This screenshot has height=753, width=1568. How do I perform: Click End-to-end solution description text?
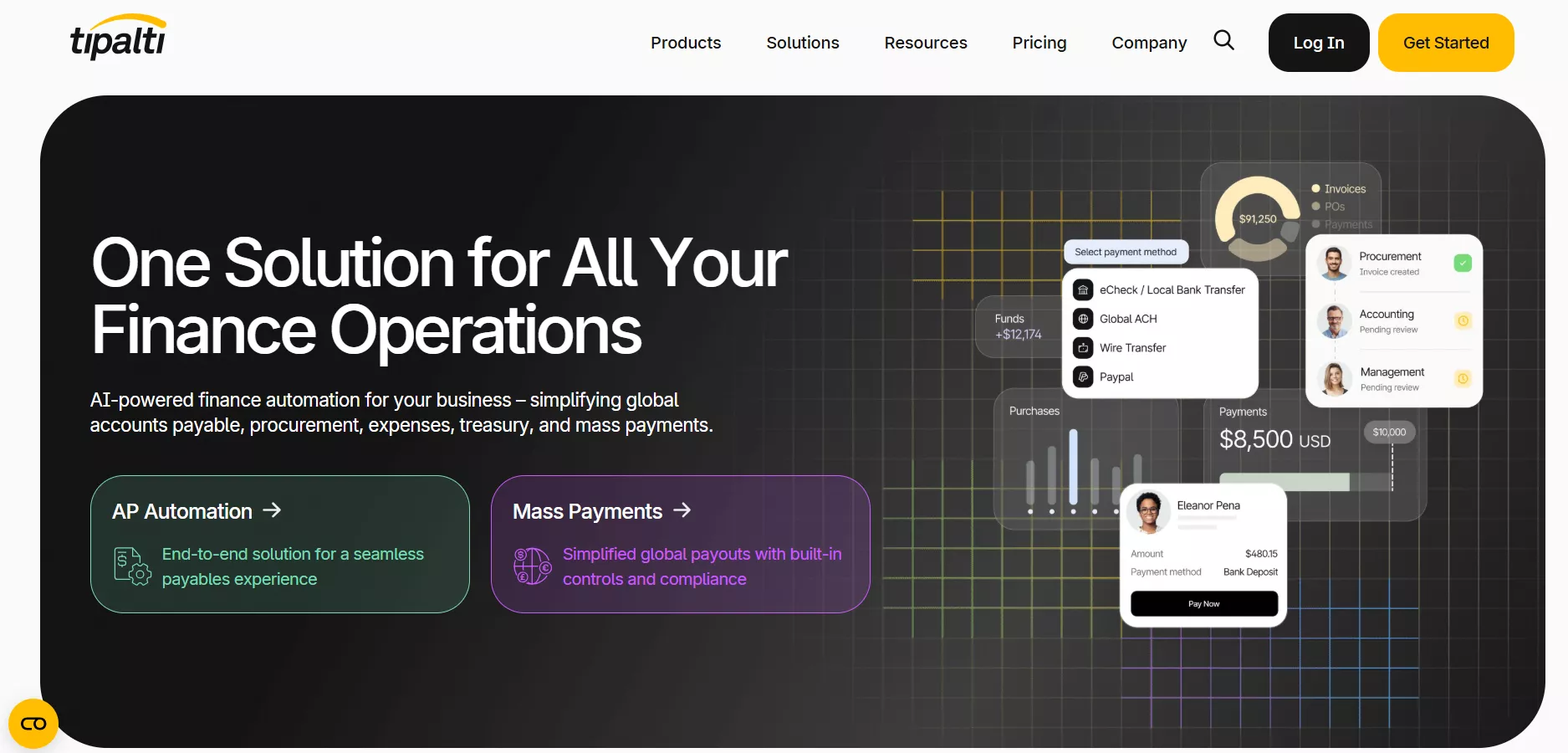293,566
